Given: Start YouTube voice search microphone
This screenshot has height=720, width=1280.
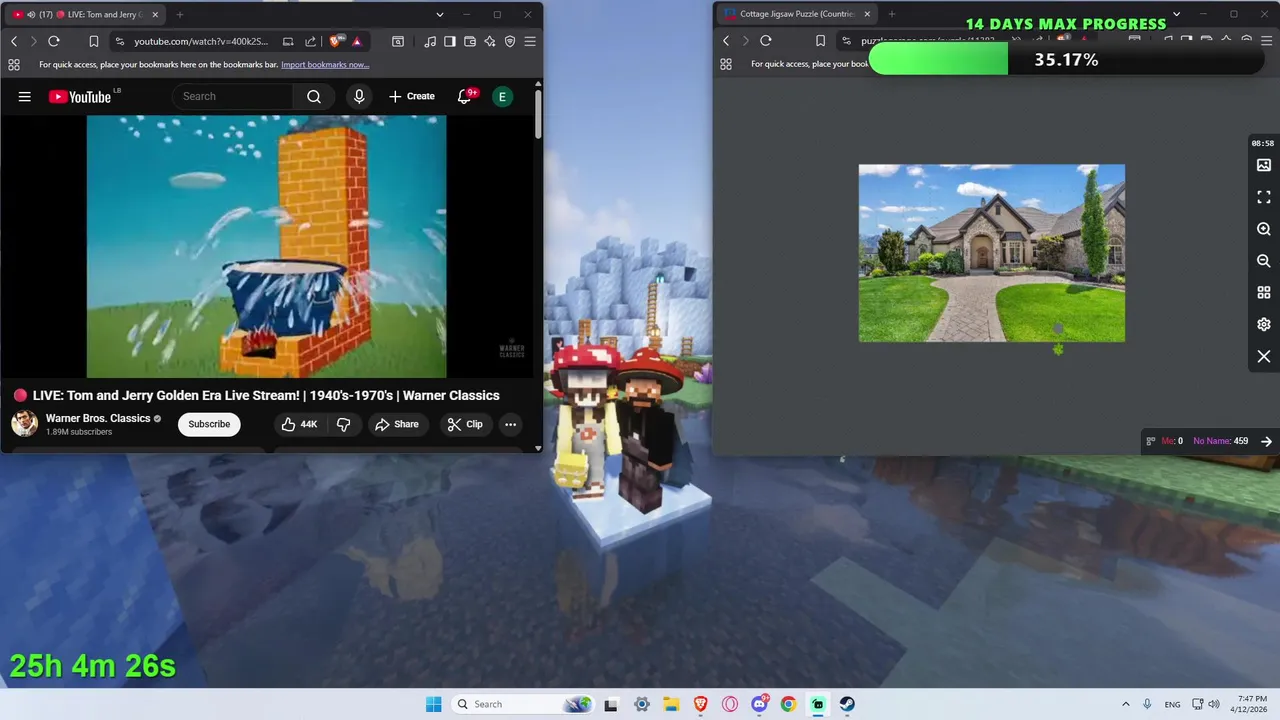Looking at the screenshot, I should click(x=359, y=96).
